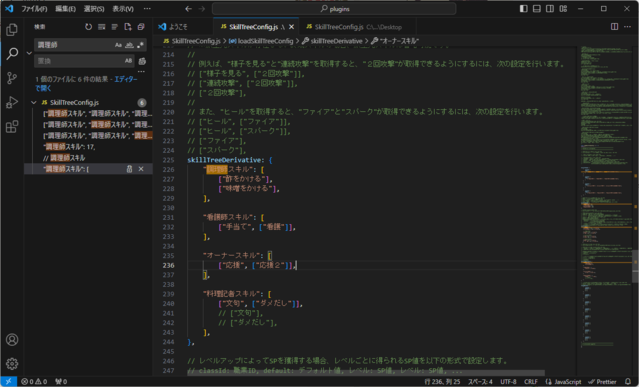The image size is (639, 387).
Task: Collapse all search results
Action: point(141,27)
